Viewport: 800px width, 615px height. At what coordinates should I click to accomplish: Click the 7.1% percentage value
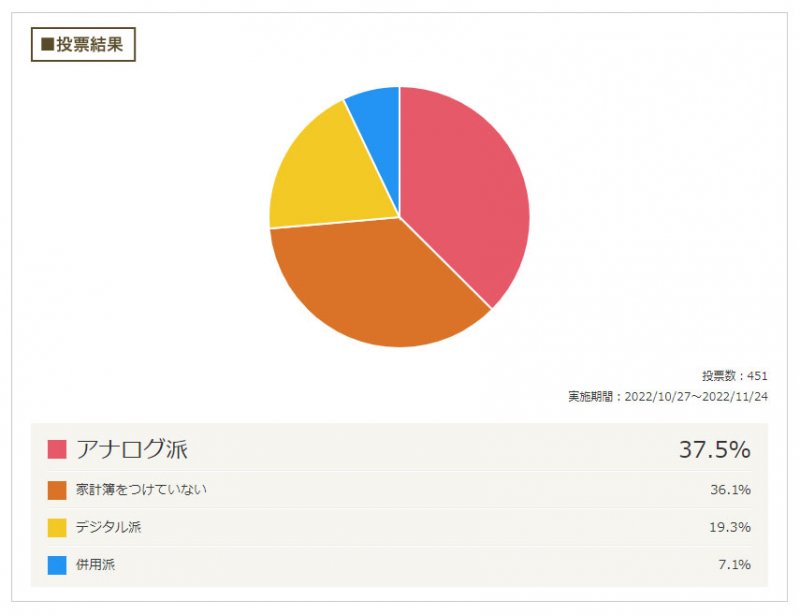click(x=734, y=564)
